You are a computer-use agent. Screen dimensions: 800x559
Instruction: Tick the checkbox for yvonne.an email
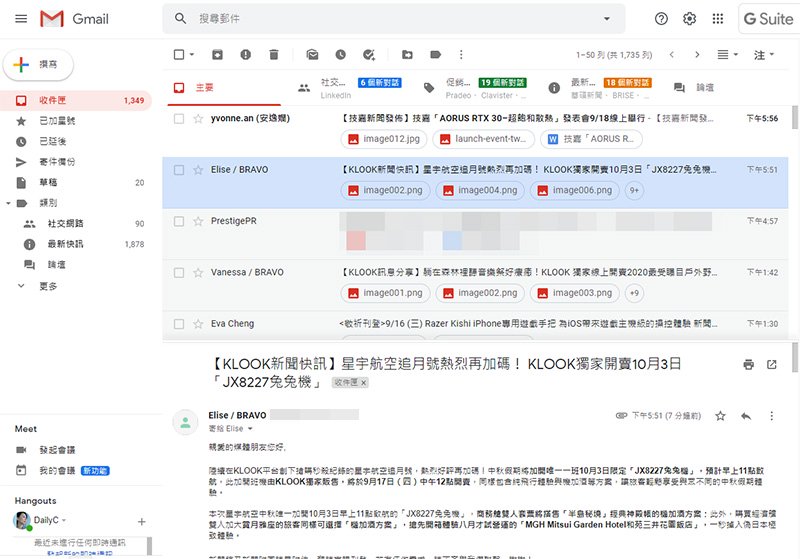click(x=179, y=118)
